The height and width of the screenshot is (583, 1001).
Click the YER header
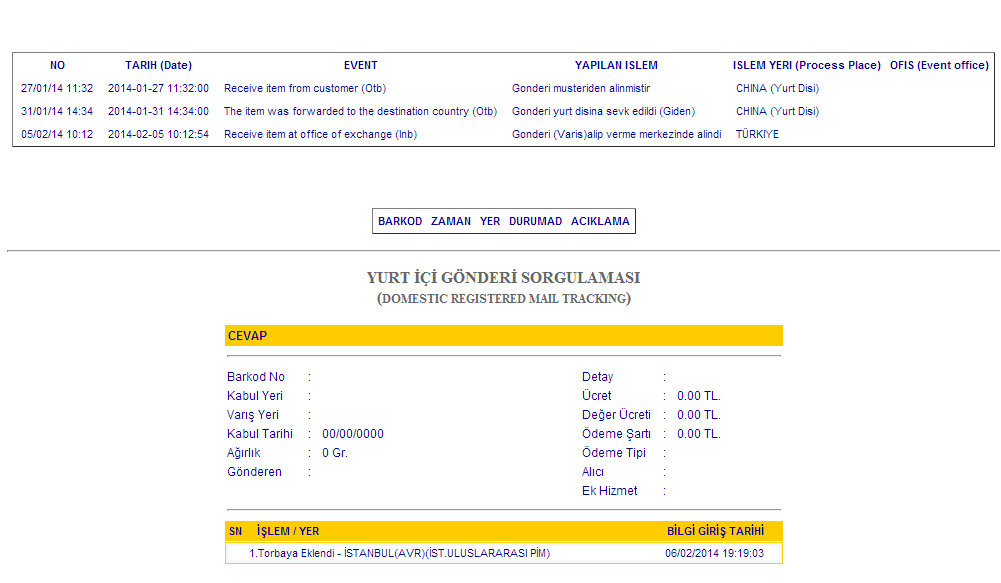(490, 221)
